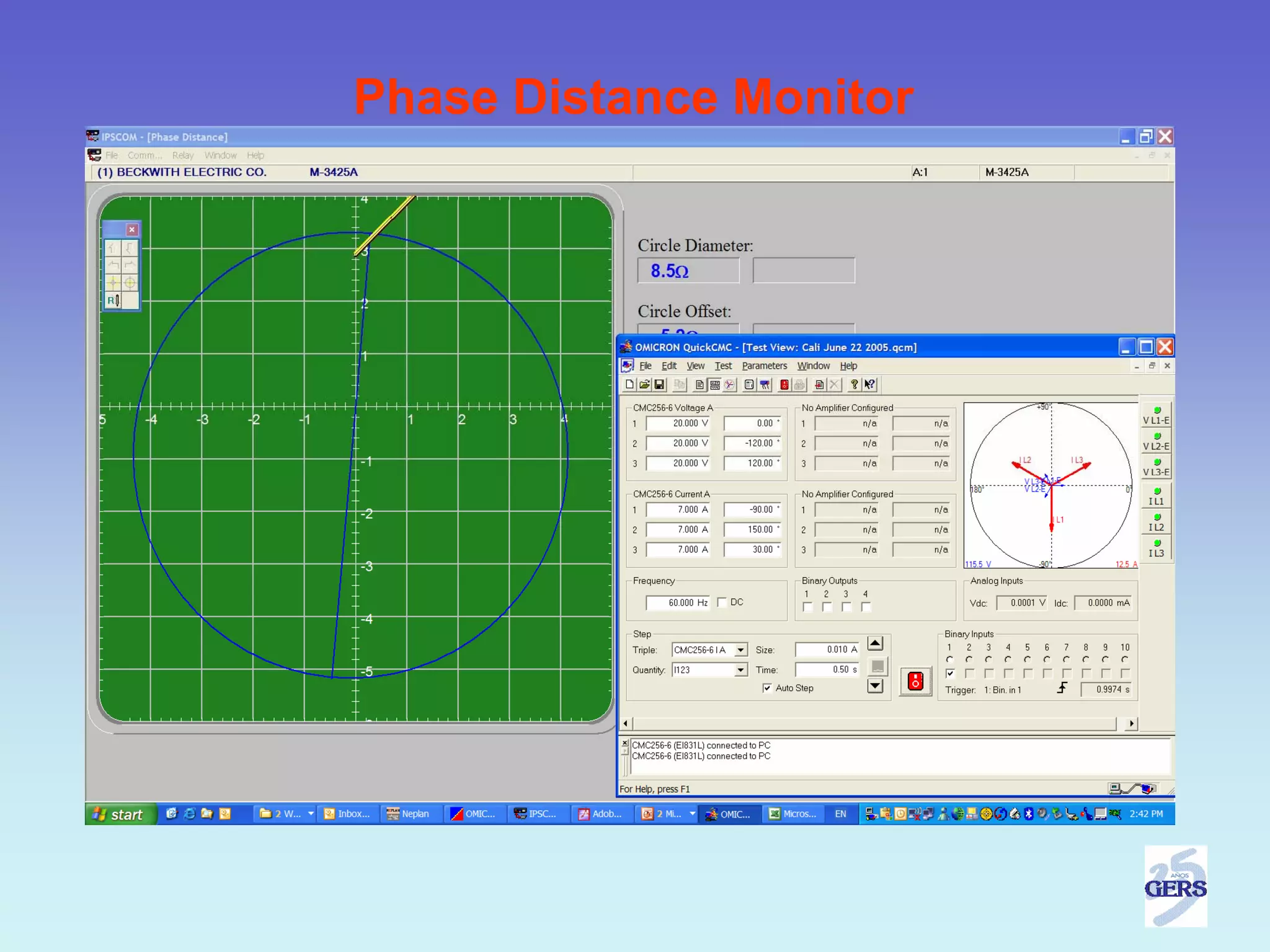Open the report view icon in QuickCMC toolbar
The height and width of the screenshot is (952, 1270).
coord(700,384)
